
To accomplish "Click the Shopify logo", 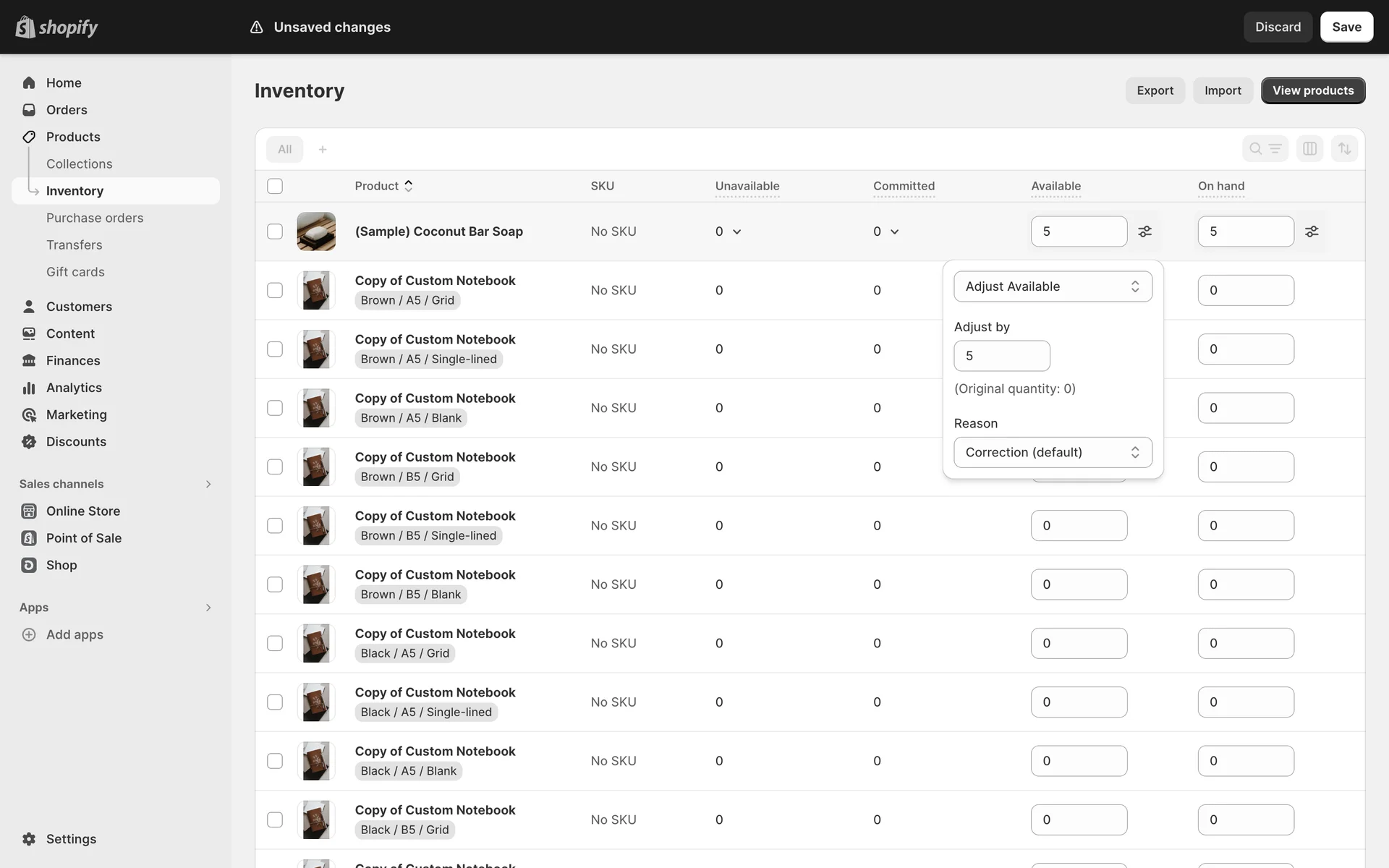I will coord(56,27).
